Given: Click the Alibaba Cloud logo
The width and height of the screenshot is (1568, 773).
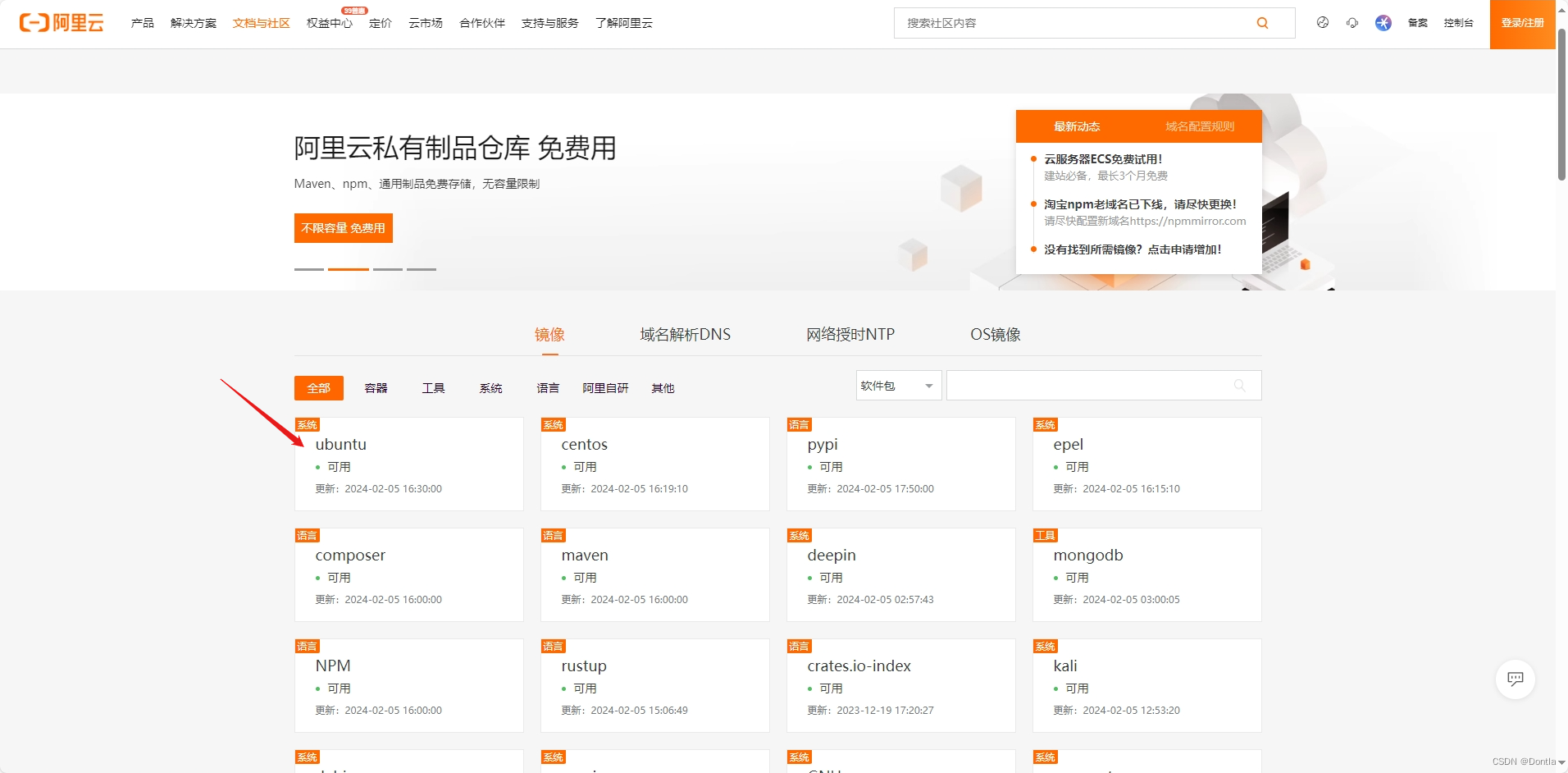Looking at the screenshot, I should point(62,23).
